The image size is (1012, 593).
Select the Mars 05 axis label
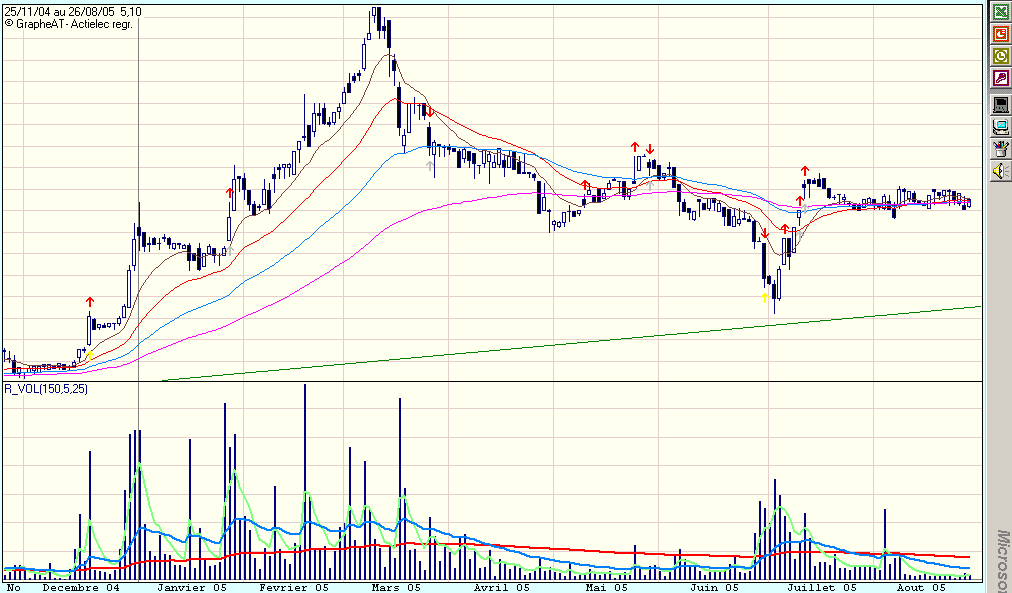click(x=396, y=587)
